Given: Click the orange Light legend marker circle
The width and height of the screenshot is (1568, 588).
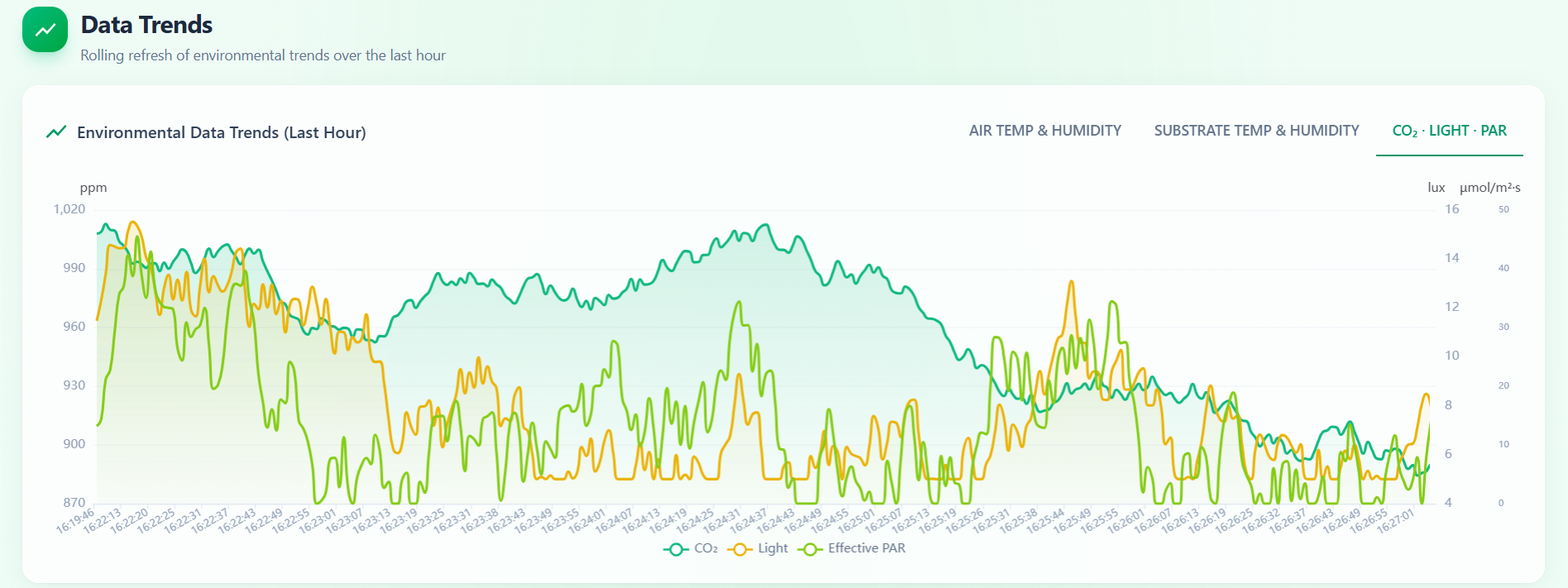Looking at the screenshot, I should (740, 549).
